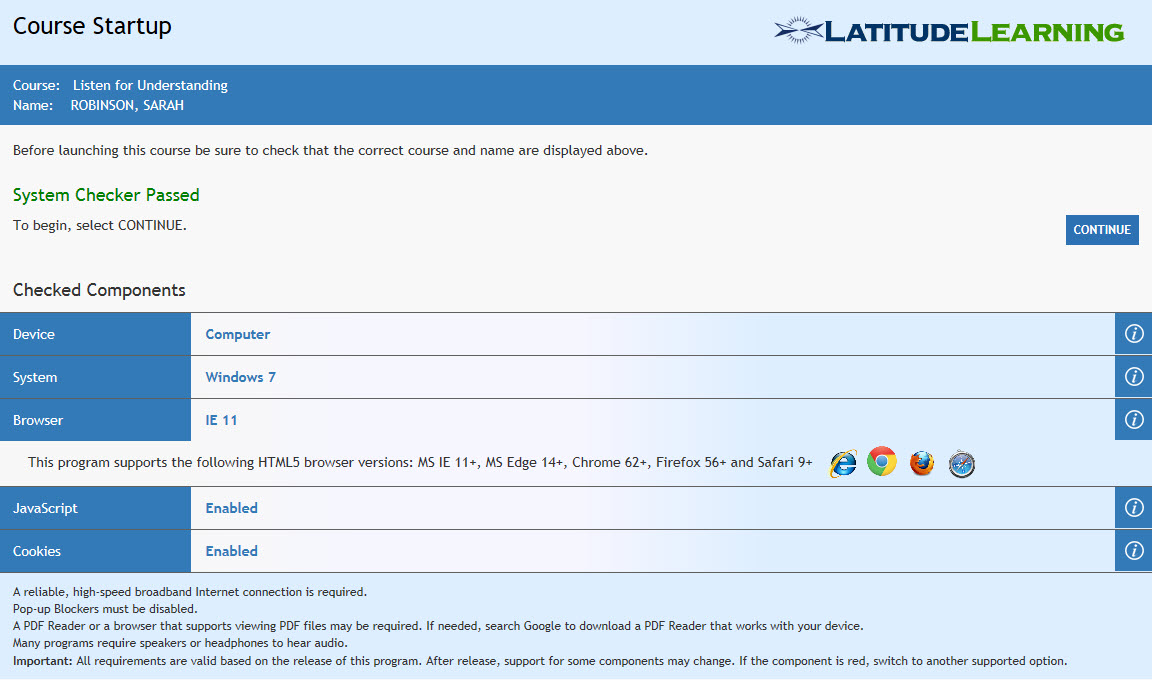
Task: Click the Listen for Understanding course name
Action: click(150, 85)
